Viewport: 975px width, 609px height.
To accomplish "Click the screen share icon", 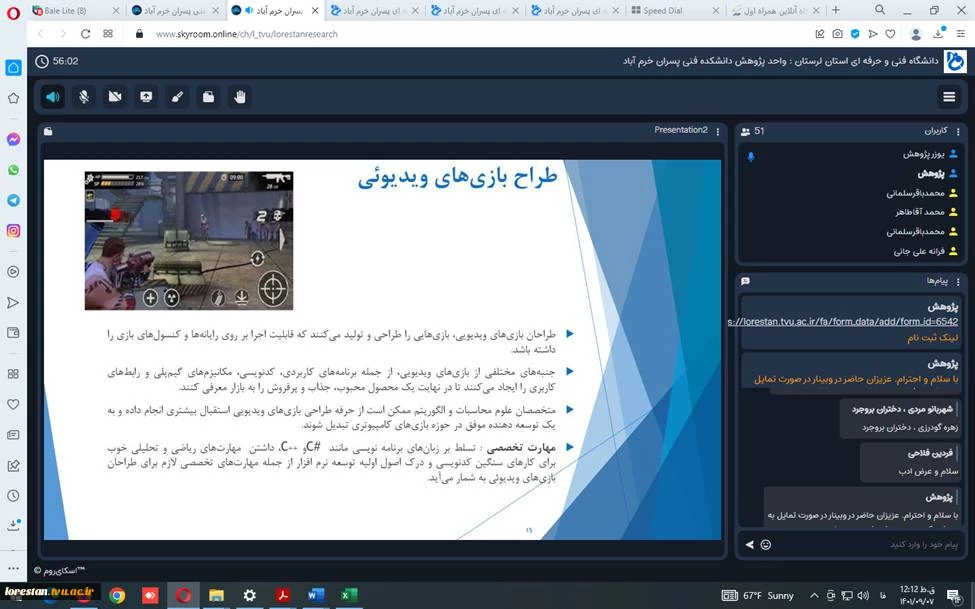I will point(146,97).
